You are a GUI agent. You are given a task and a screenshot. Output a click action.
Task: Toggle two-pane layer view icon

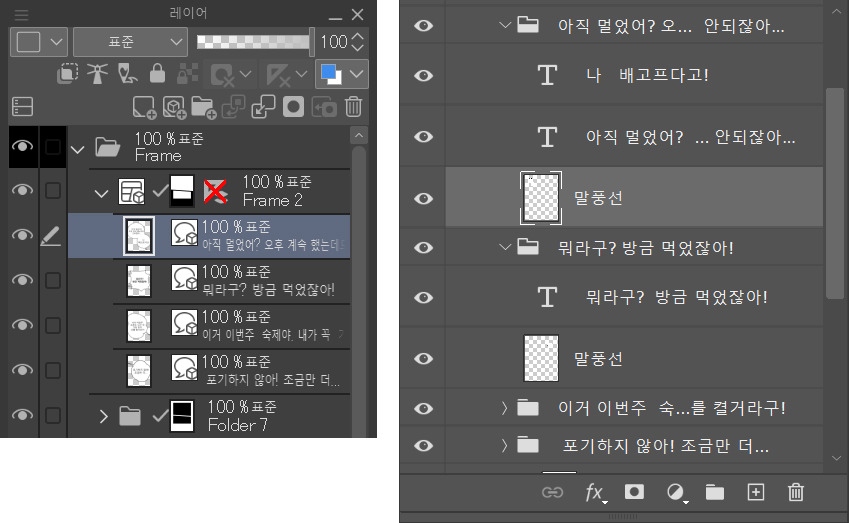pyautogui.click(x=23, y=107)
